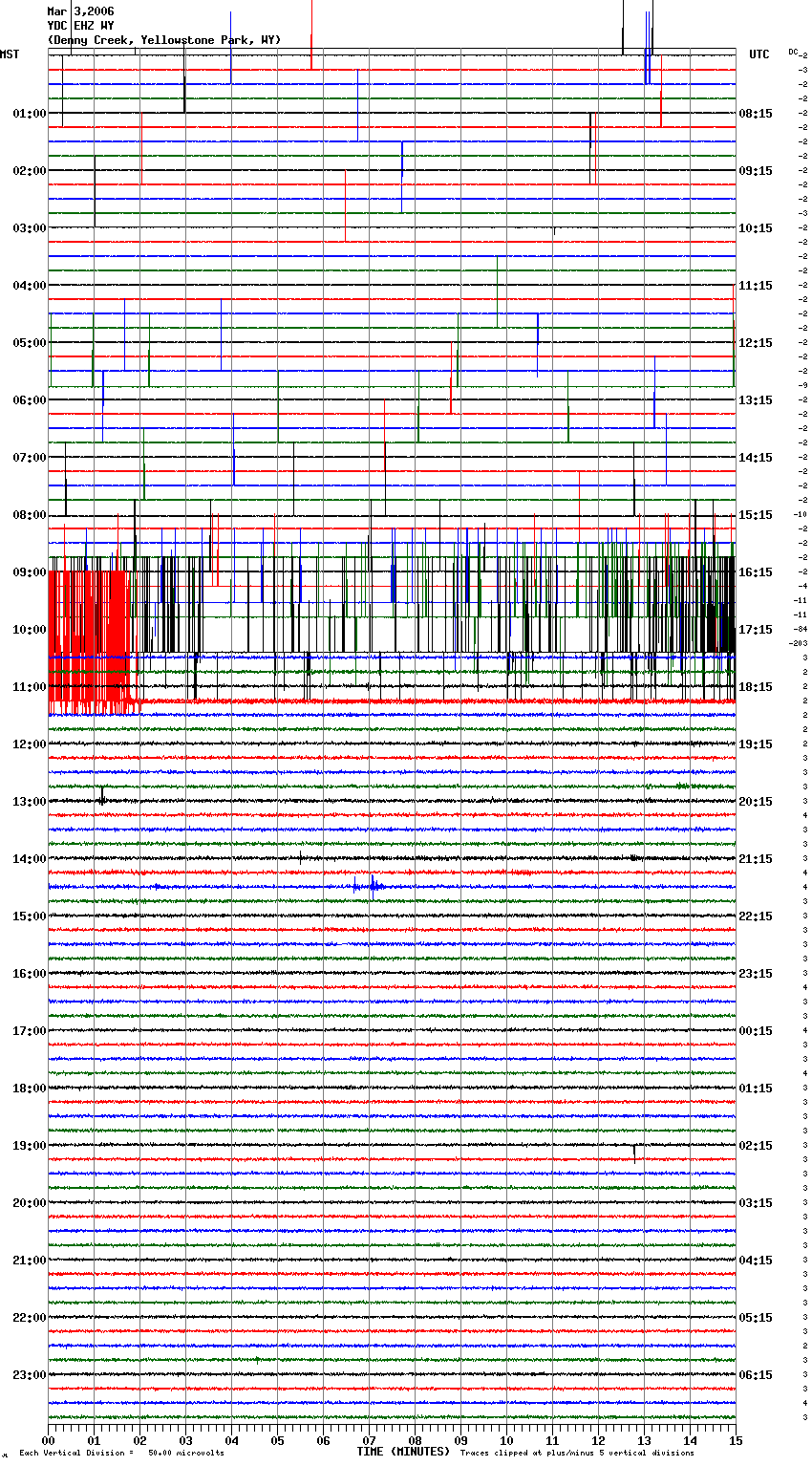Click the "00:15" UTC time label
Screen dimensions: 812x1466
point(756,1031)
